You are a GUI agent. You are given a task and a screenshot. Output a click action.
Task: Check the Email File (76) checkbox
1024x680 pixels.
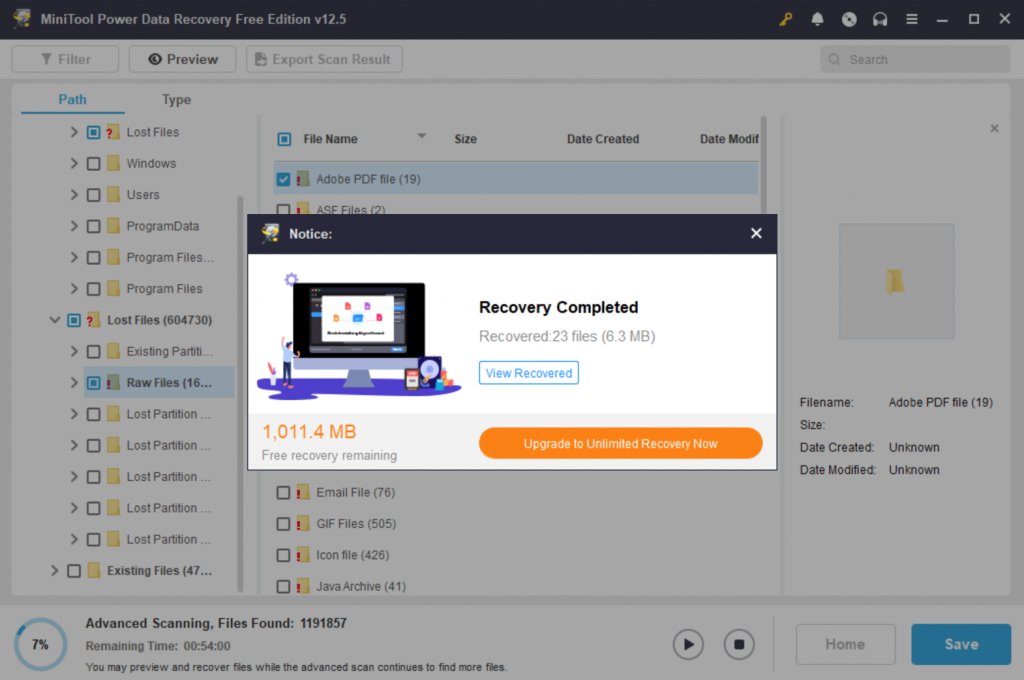pos(283,492)
